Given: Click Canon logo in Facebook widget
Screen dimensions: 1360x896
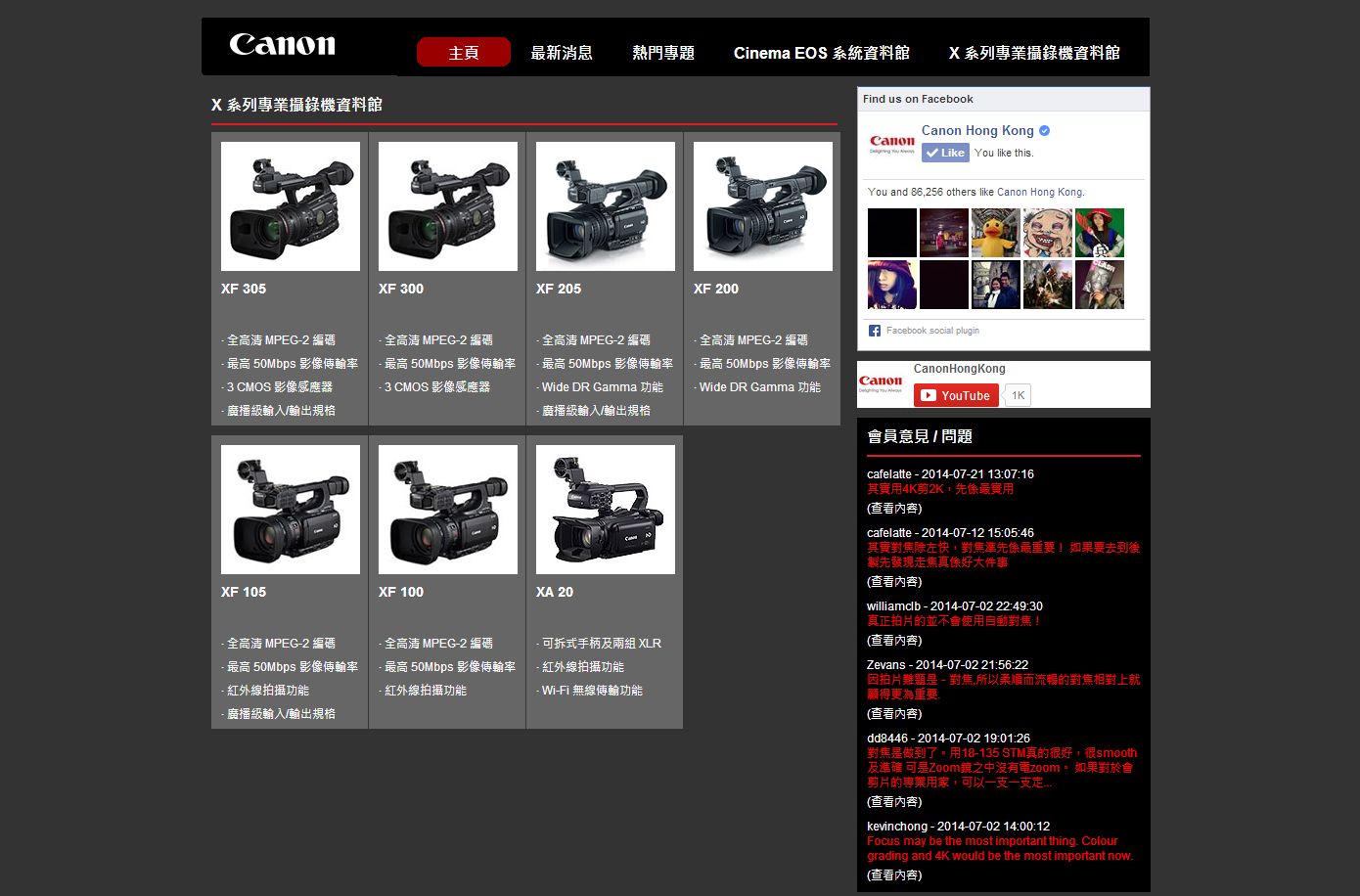Looking at the screenshot, I should [892, 144].
